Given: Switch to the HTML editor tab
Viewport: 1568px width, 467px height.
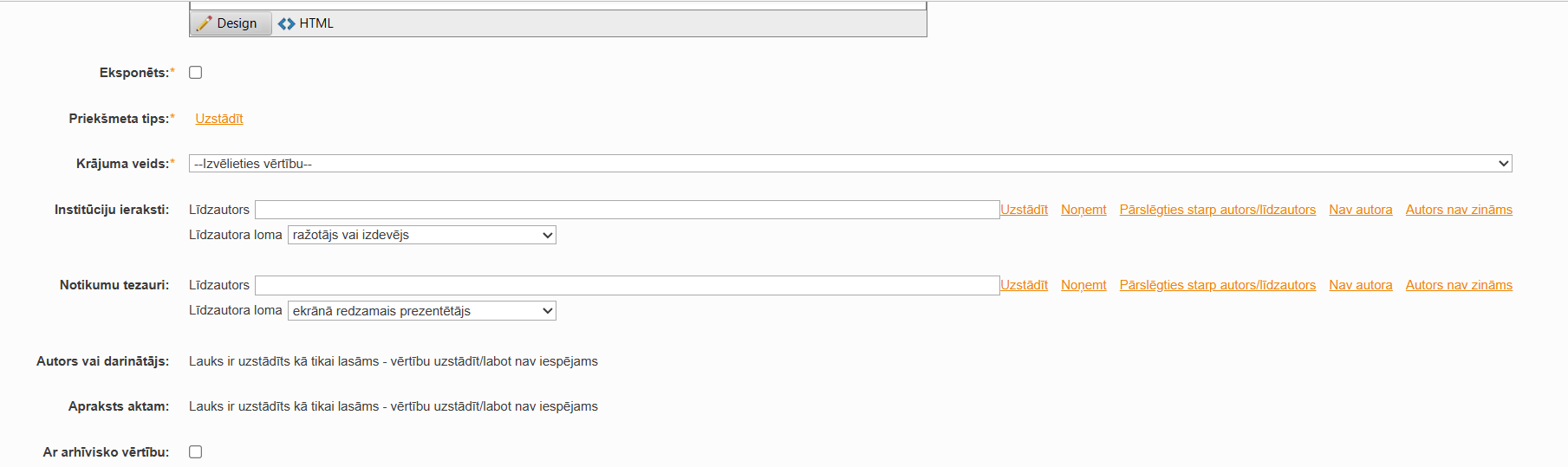Looking at the screenshot, I should (306, 23).
